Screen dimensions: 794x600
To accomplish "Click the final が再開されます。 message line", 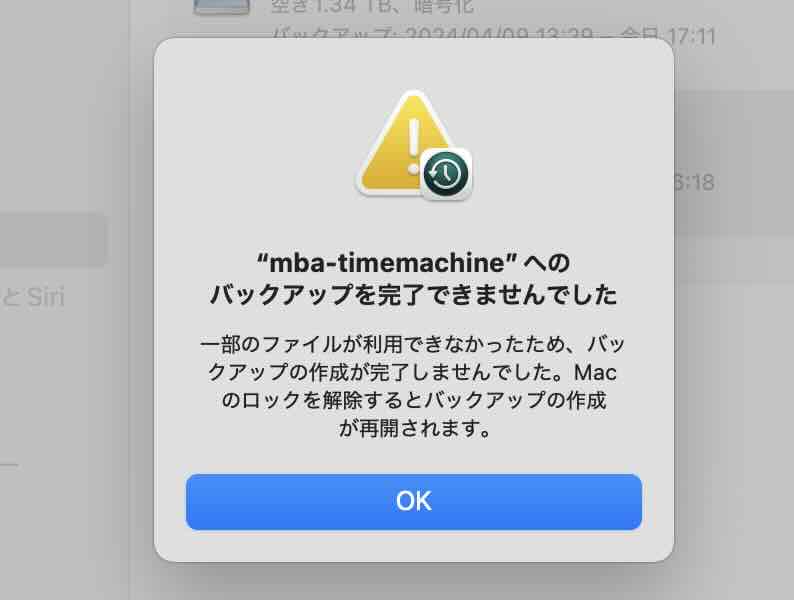I will pos(414,429).
